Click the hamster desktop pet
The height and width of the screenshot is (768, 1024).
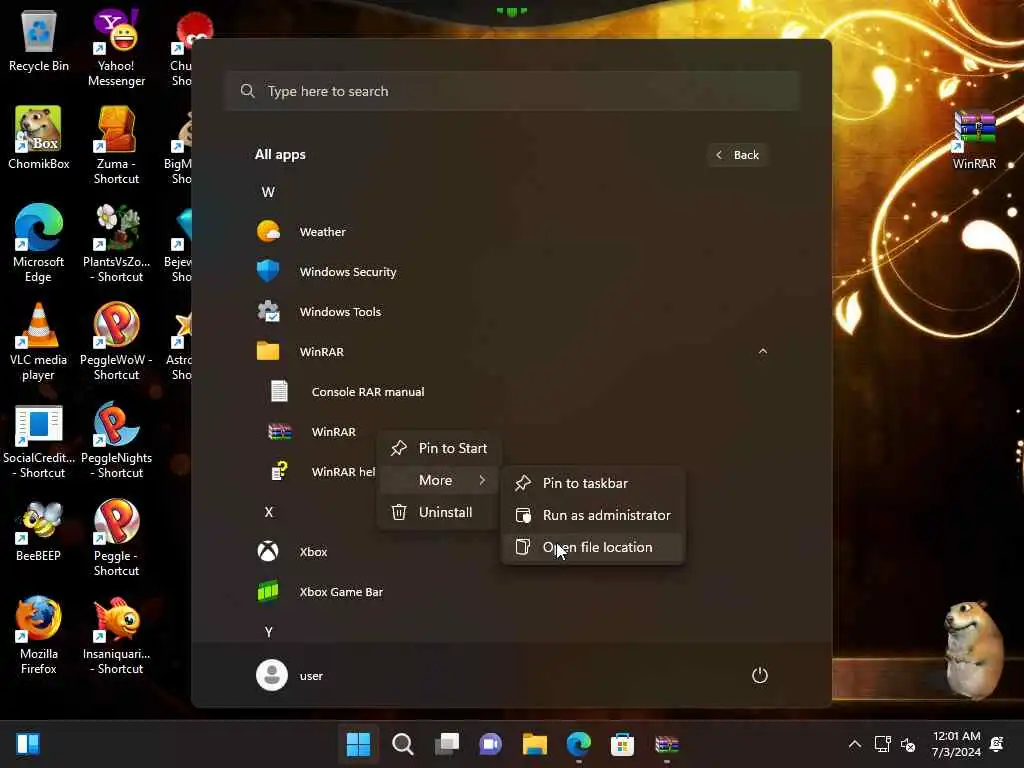[x=973, y=648]
